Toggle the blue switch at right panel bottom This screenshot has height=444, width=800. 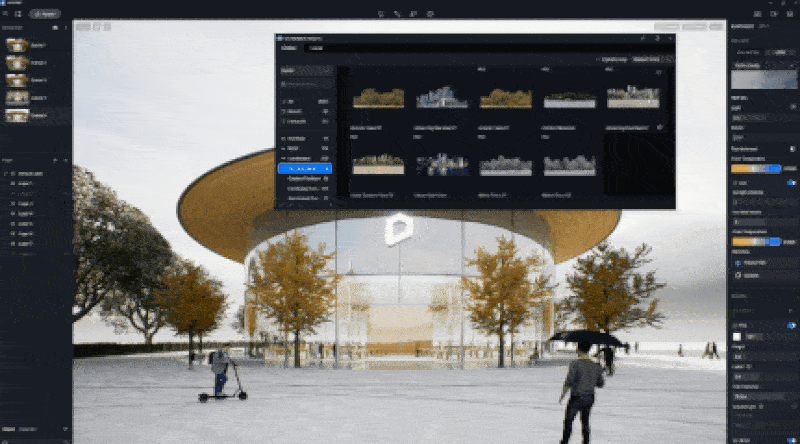click(x=791, y=440)
